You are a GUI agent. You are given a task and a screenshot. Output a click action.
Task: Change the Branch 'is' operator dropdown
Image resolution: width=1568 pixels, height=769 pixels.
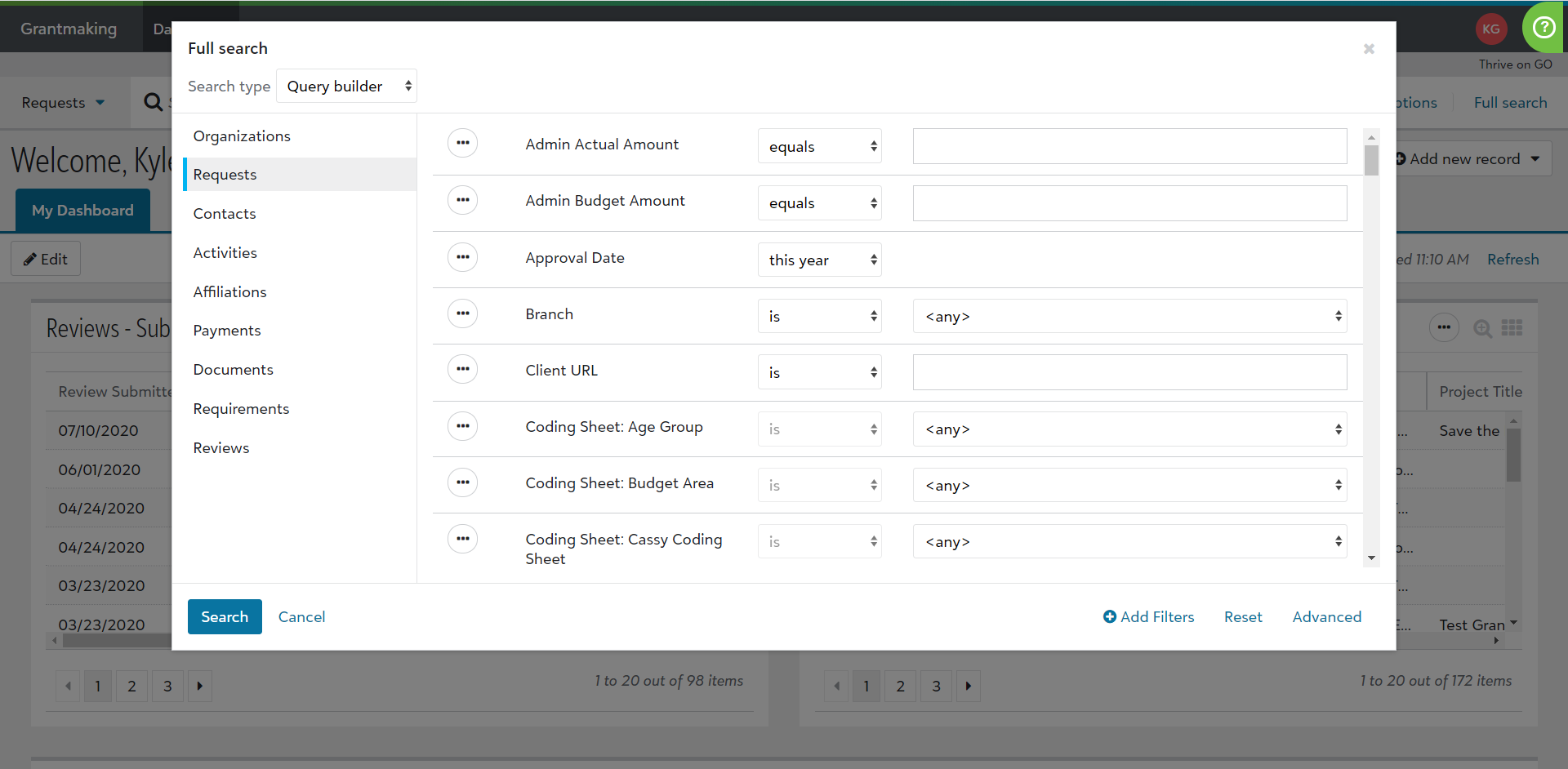tap(819, 316)
